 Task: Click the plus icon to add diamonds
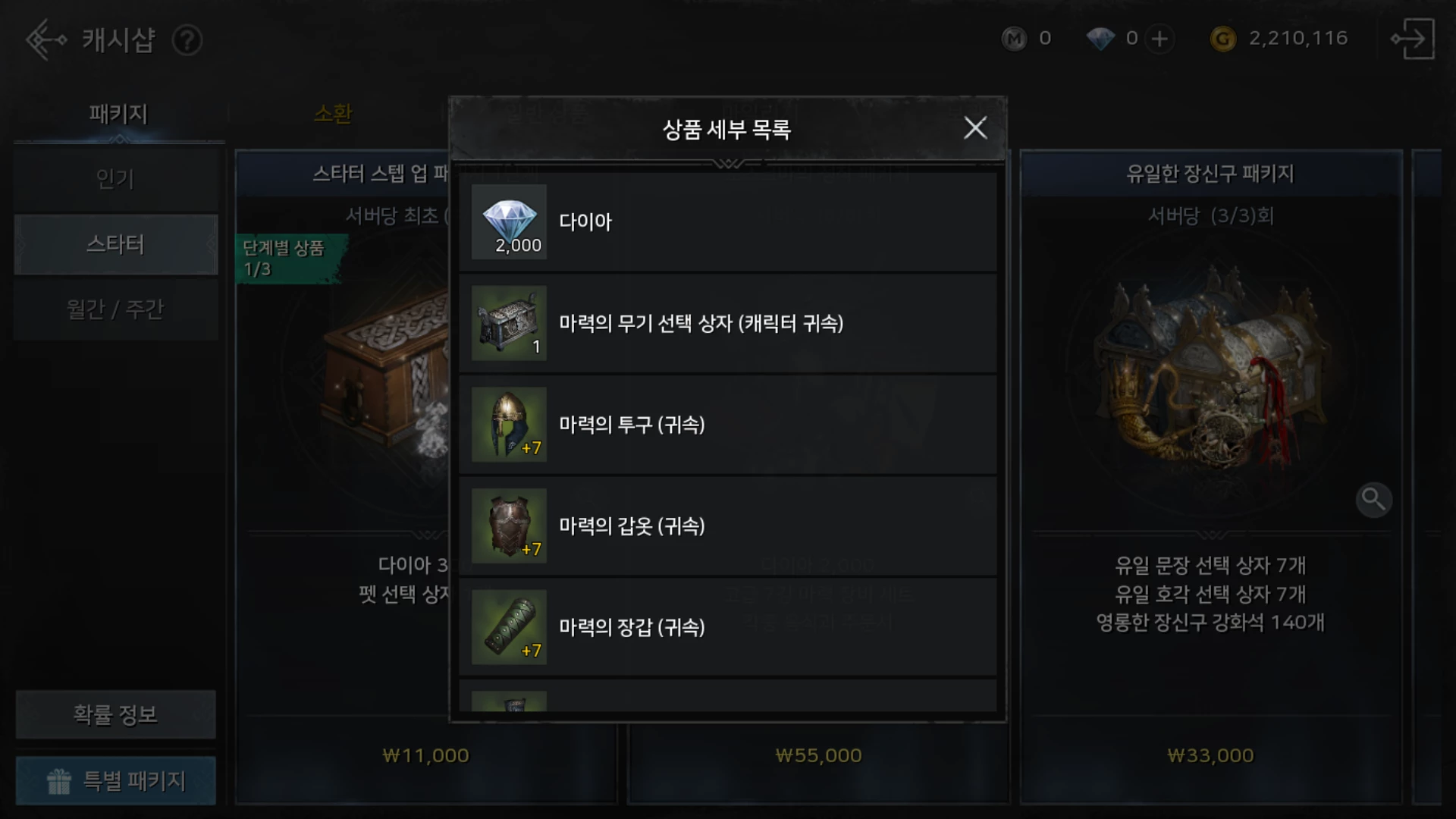coord(1159,39)
